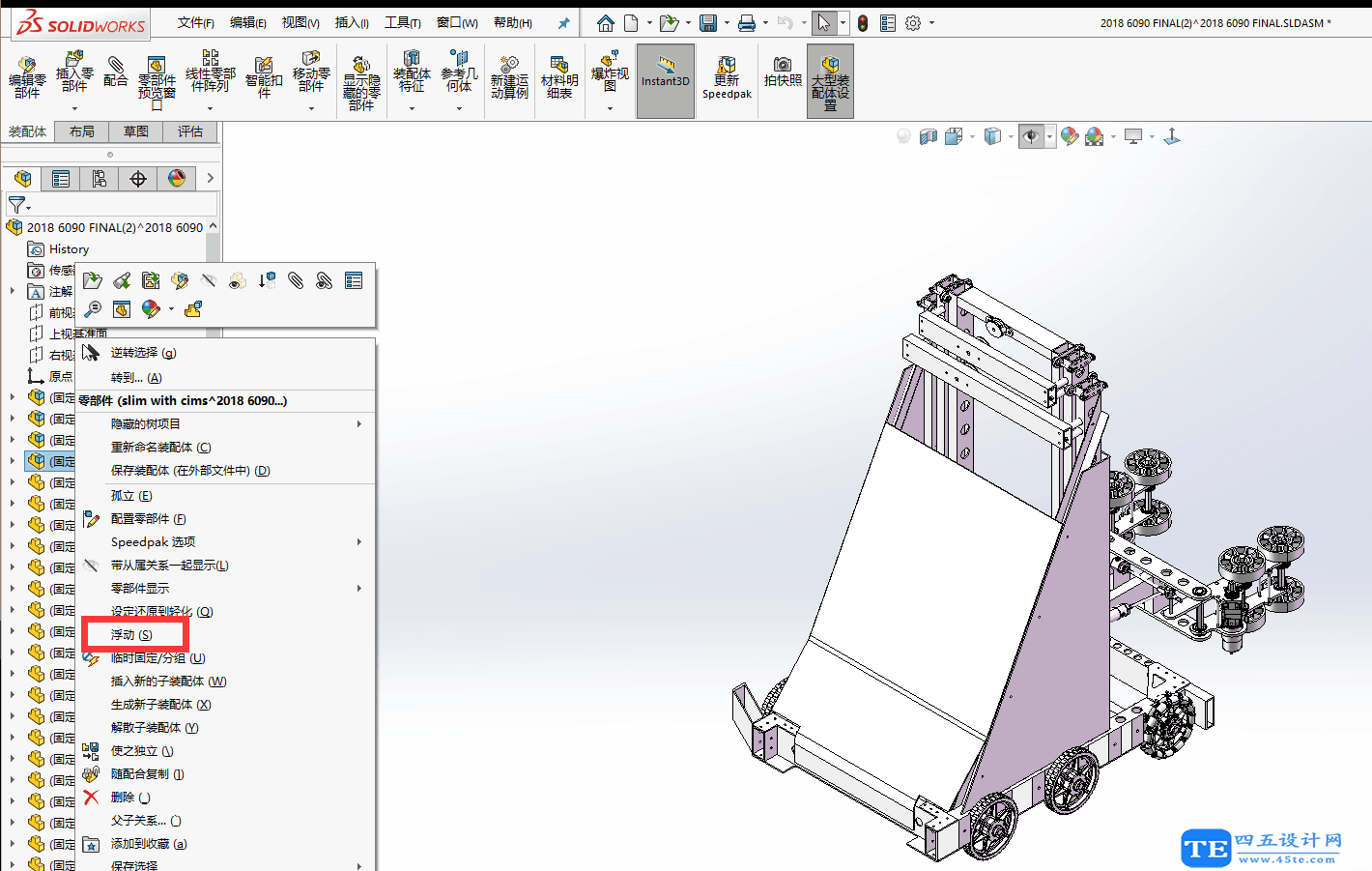Screen dimensions: 1372x871
Task: Open the 工具(T) menu in the menu bar
Action: point(402,22)
